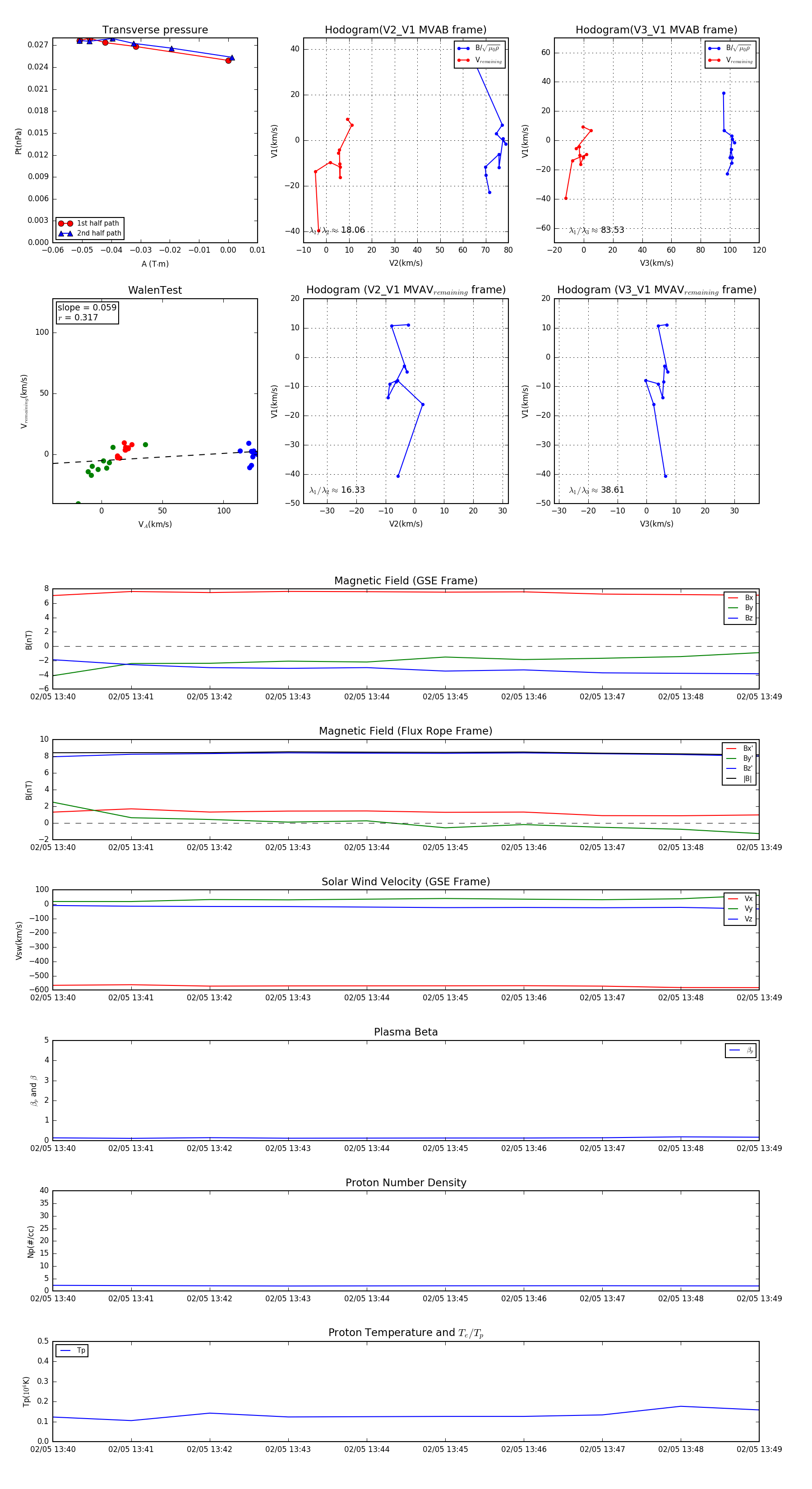Click the Bz legend entry in GSE magnetic plot
Screen dimensions: 812x1489
[x=740, y=619]
